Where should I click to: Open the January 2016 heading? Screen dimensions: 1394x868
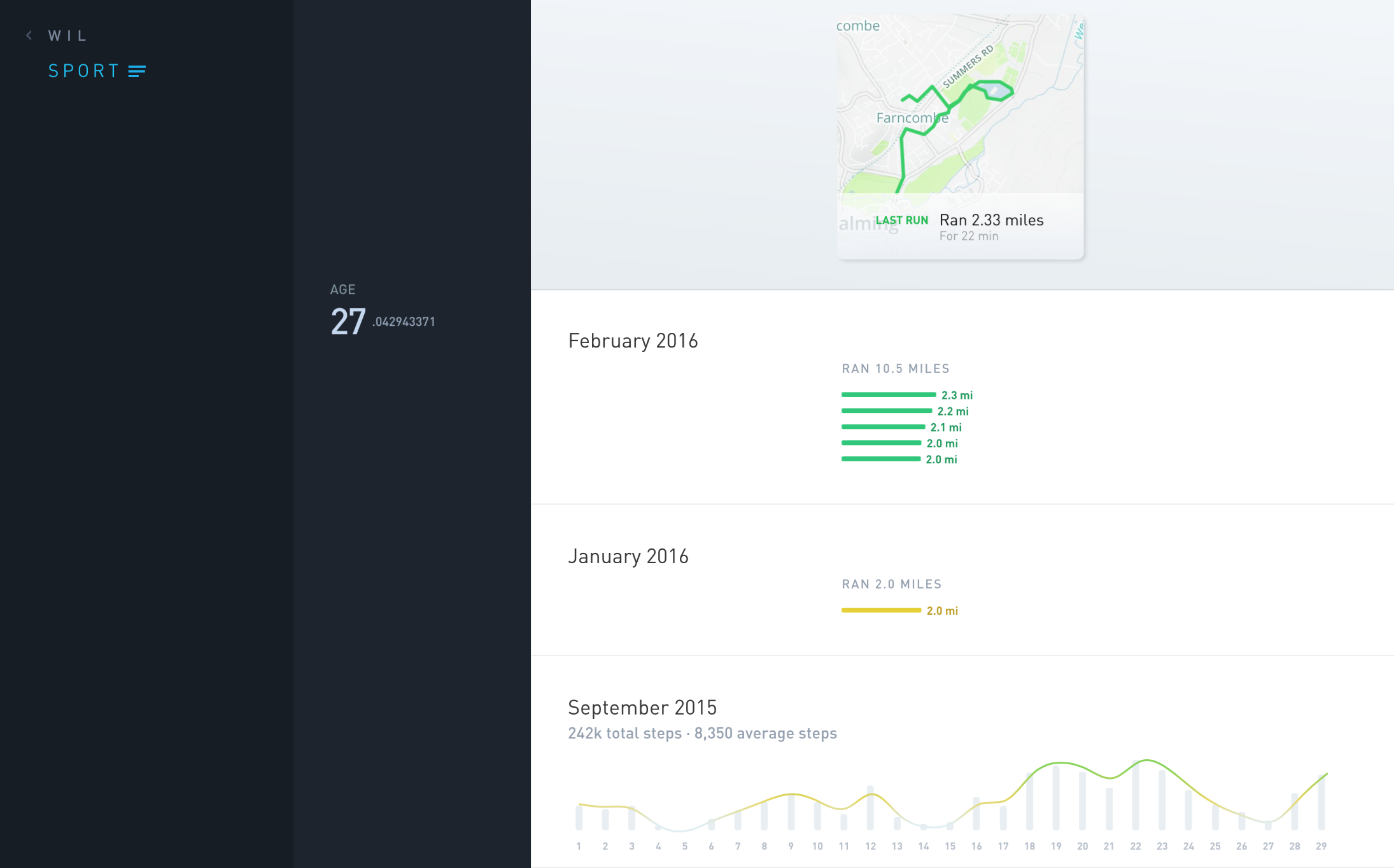tap(628, 557)
